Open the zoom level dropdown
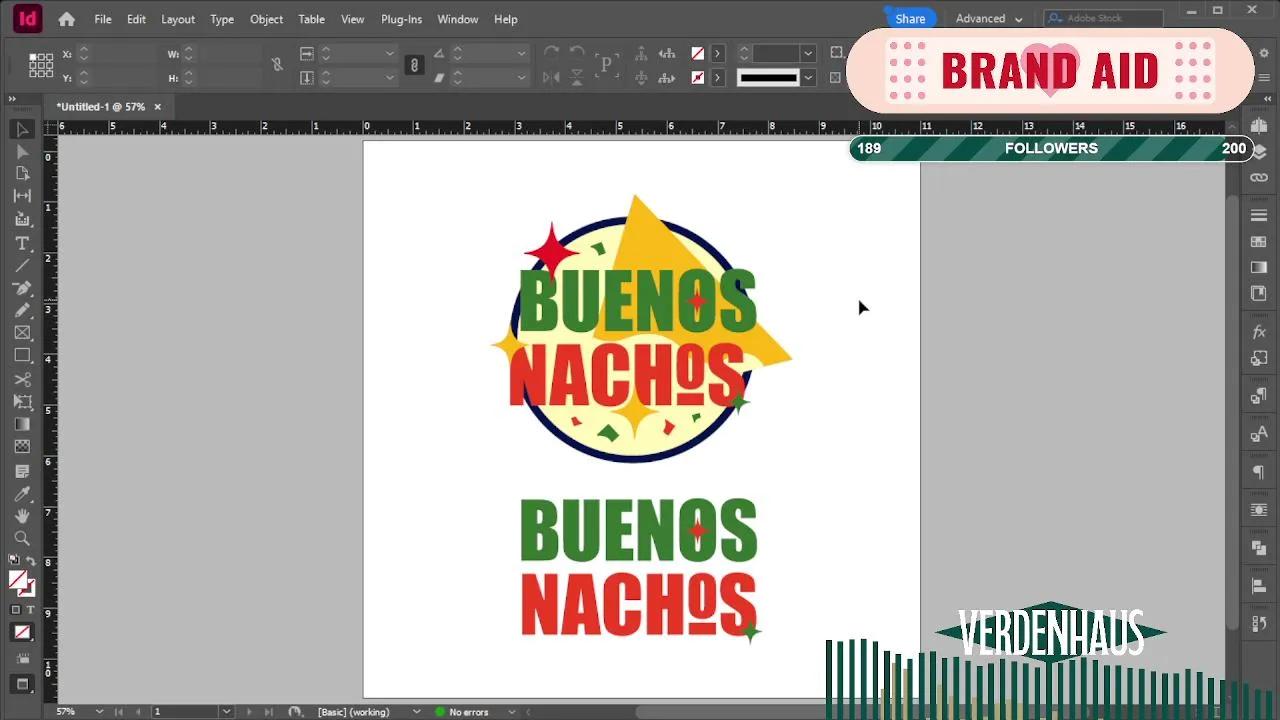Screen dimensions: 1280x720 [99, 712]
